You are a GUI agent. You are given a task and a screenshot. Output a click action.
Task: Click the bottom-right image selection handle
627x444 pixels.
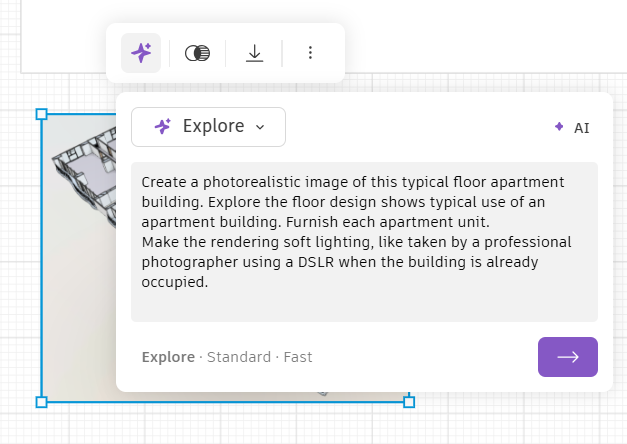[409, 402]
